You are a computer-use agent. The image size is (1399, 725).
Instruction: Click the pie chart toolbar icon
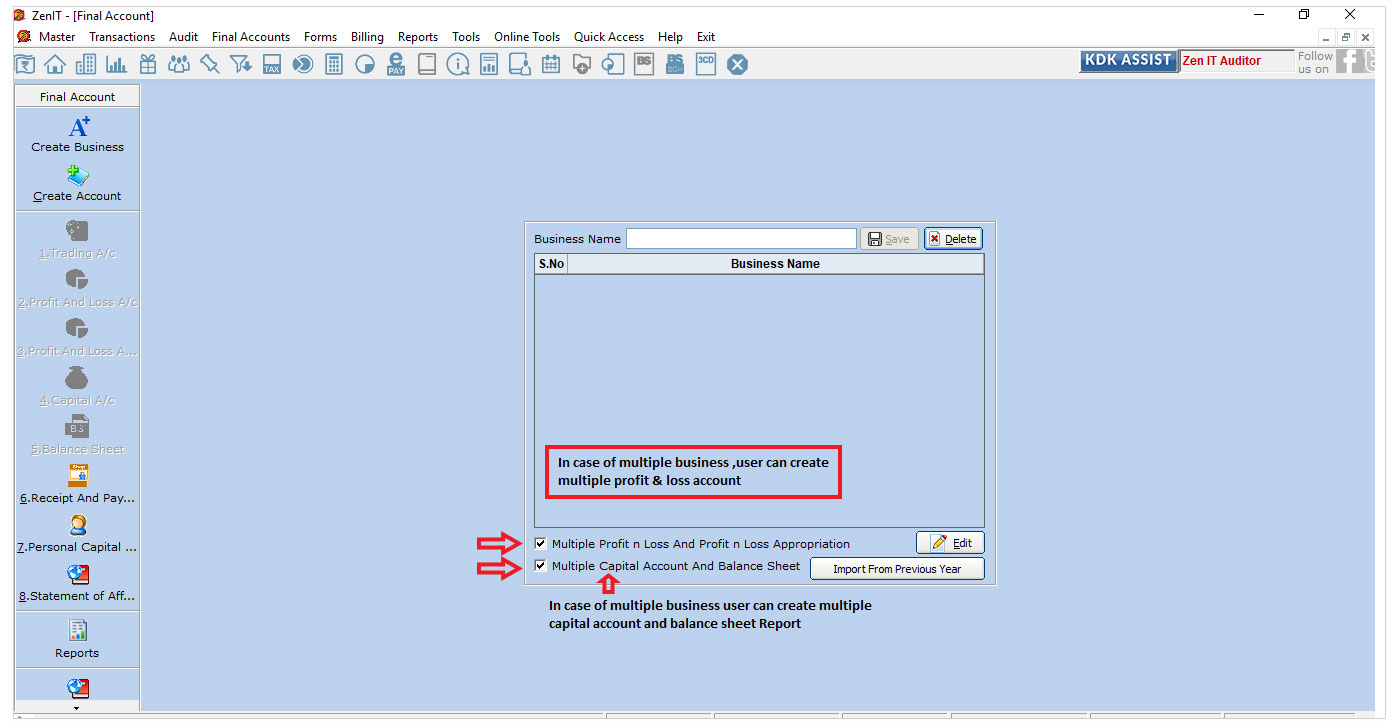pyautogui.click(x=365, y=64)
